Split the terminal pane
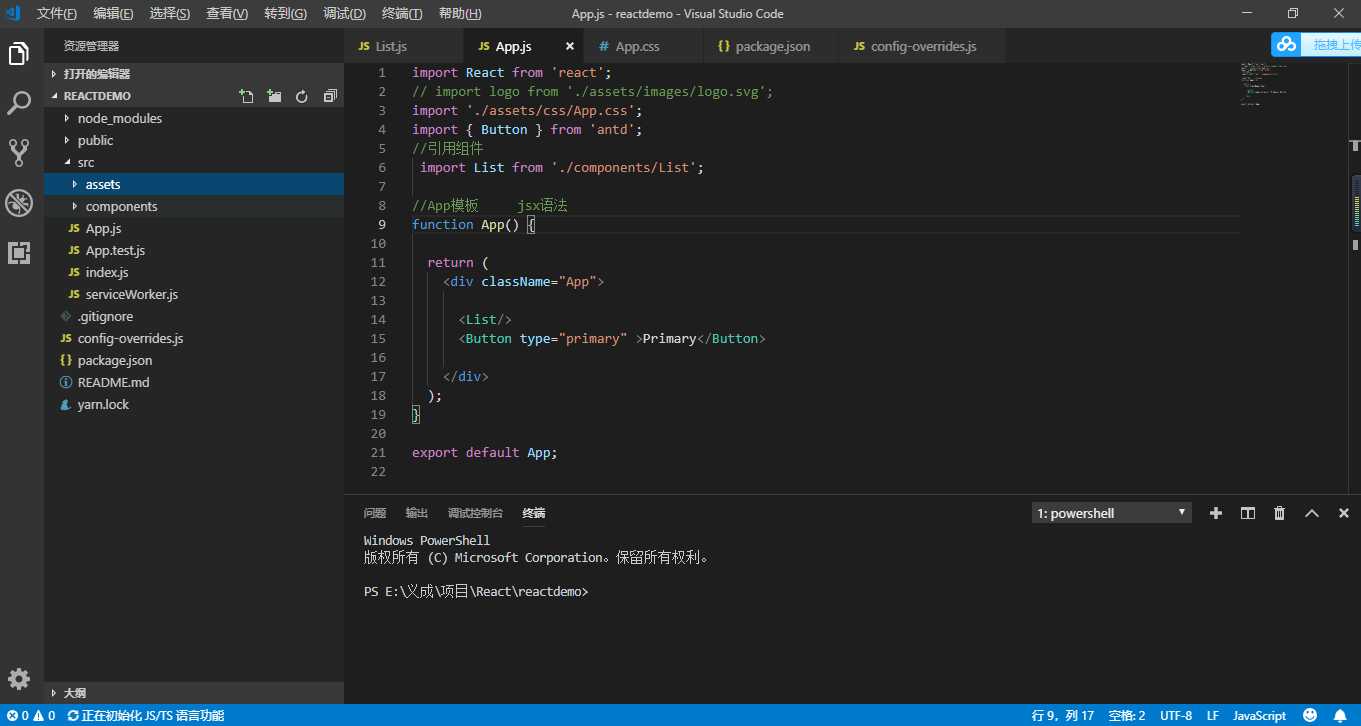This screenshot has width=1361, height=726. click(1248, 513)
